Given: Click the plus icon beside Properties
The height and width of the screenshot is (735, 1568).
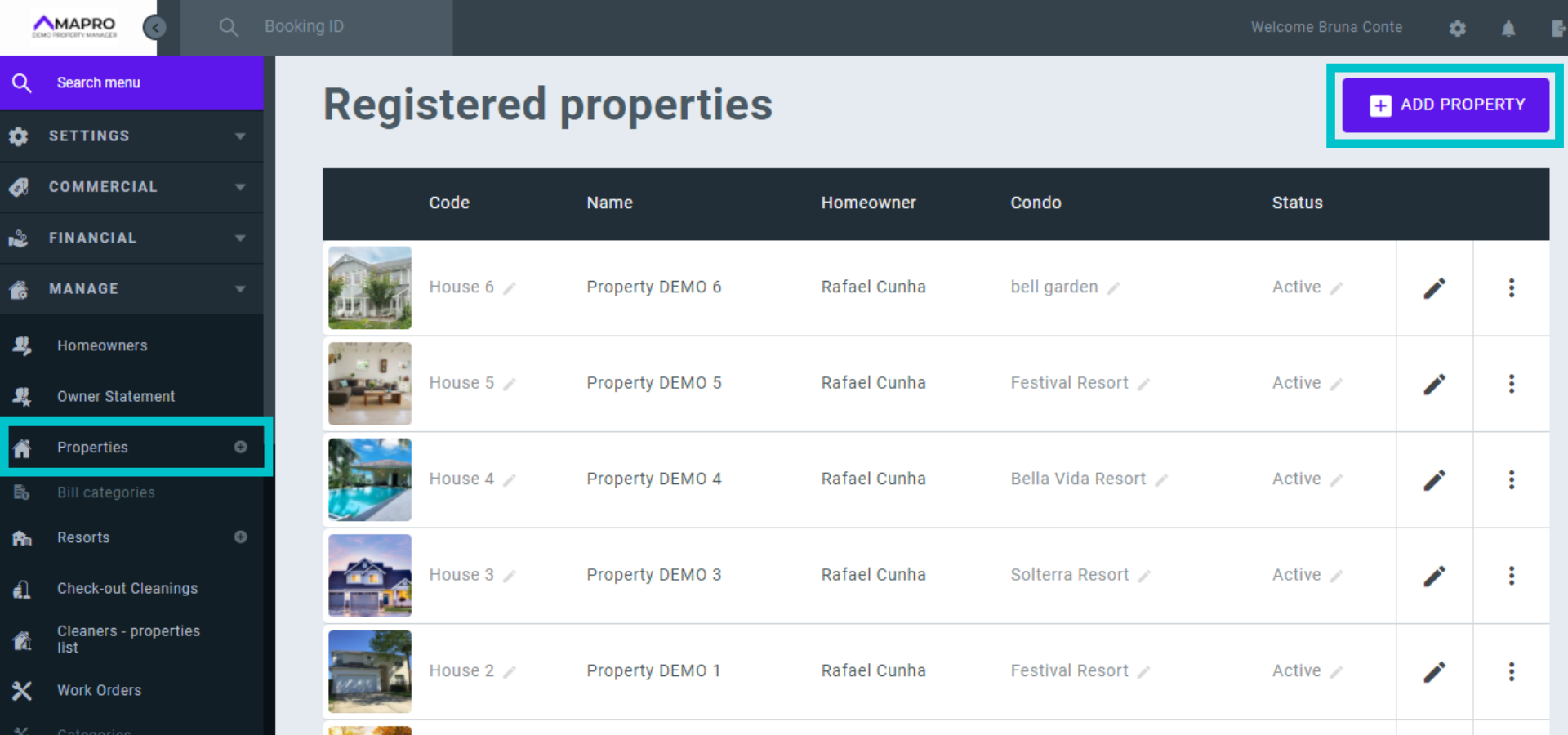Looking at the screenshot, I should (x=241, y=447).
